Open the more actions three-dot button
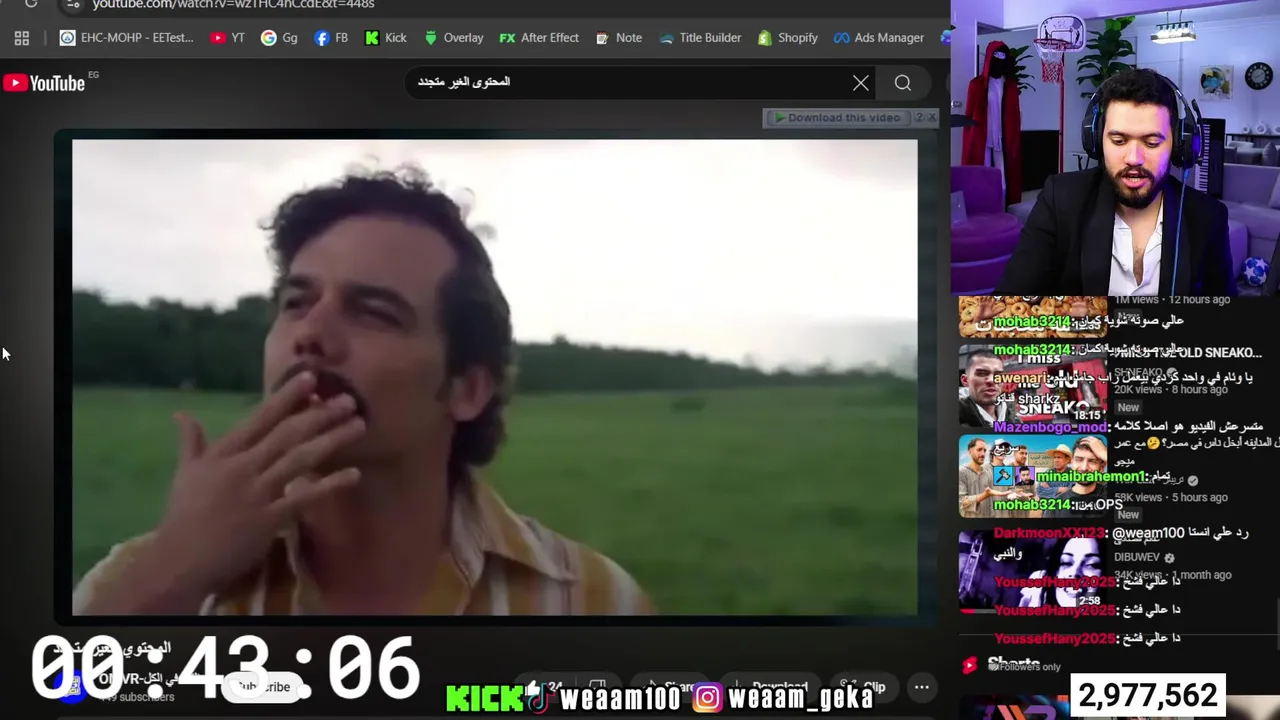 click(921, 687)
